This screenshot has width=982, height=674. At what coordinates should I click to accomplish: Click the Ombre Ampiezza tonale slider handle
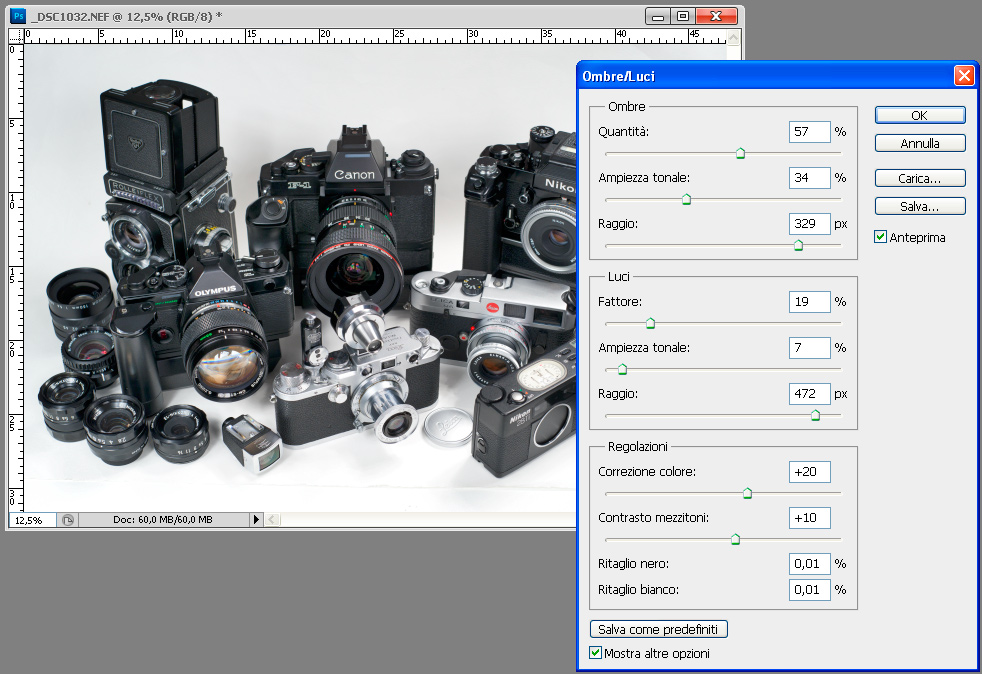coord(686,199)
